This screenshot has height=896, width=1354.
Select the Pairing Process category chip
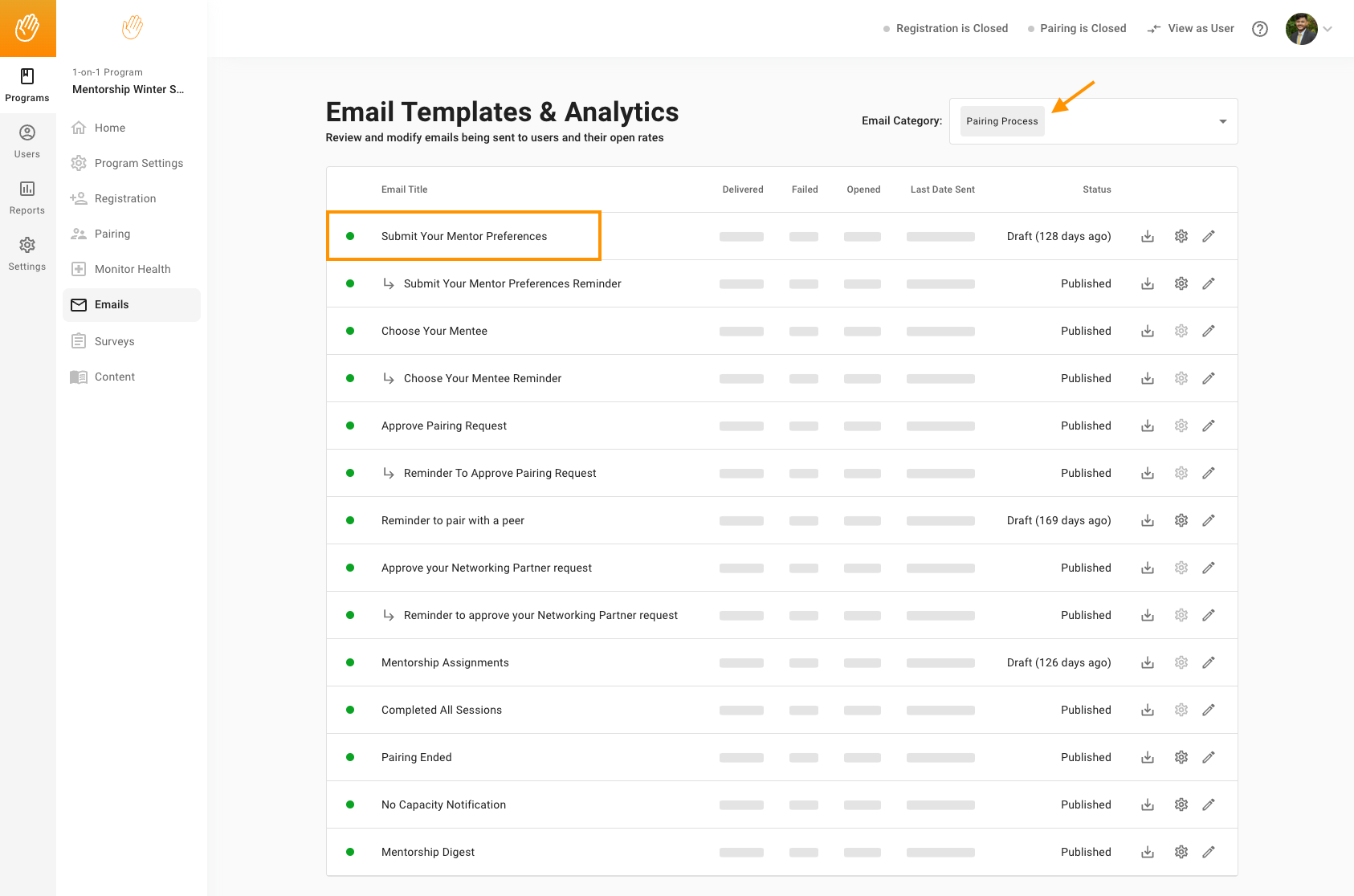[1001, 121]
